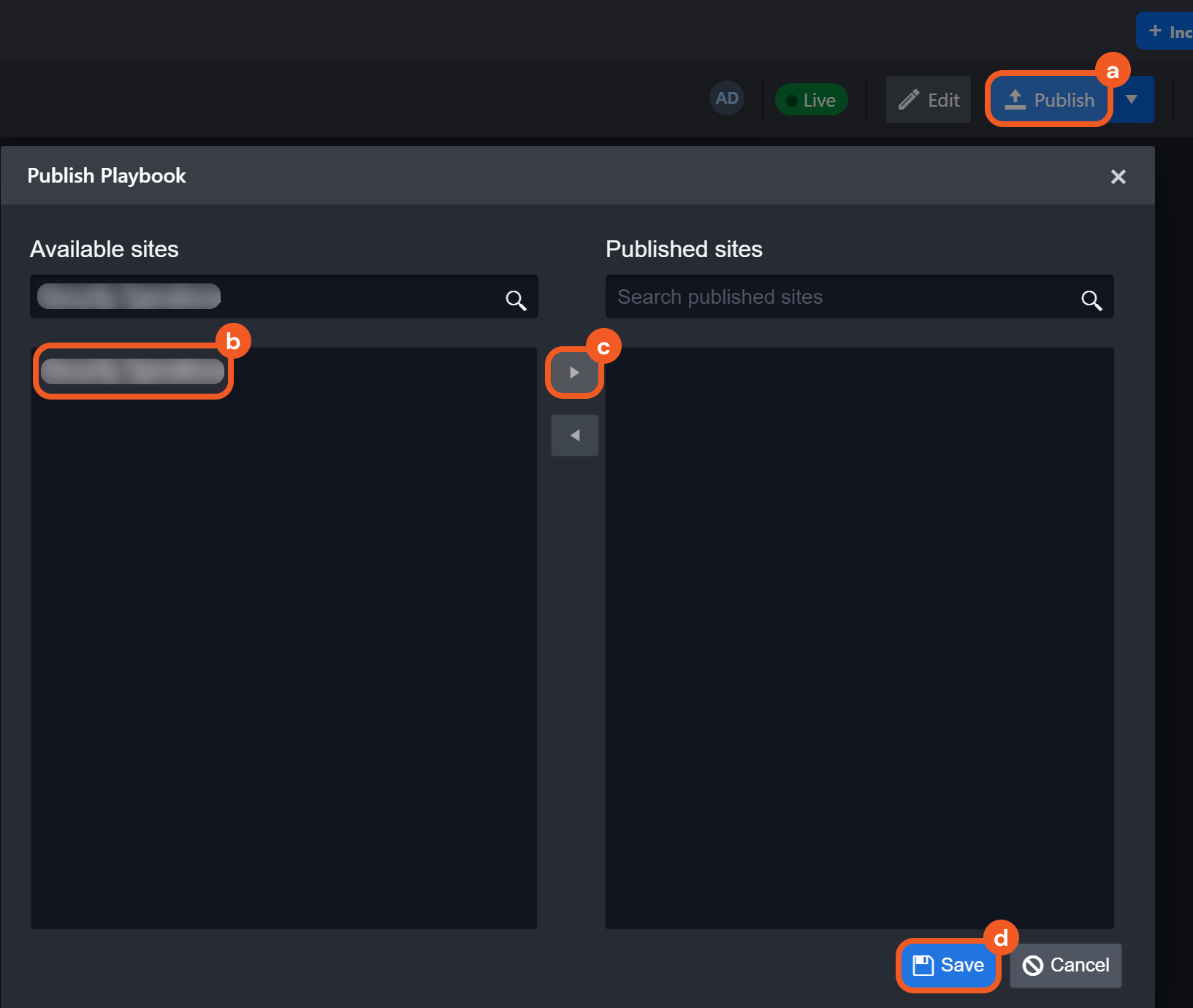
Task: Click the Publish Playbook dialog title
Action: click(x=107, y=176)
